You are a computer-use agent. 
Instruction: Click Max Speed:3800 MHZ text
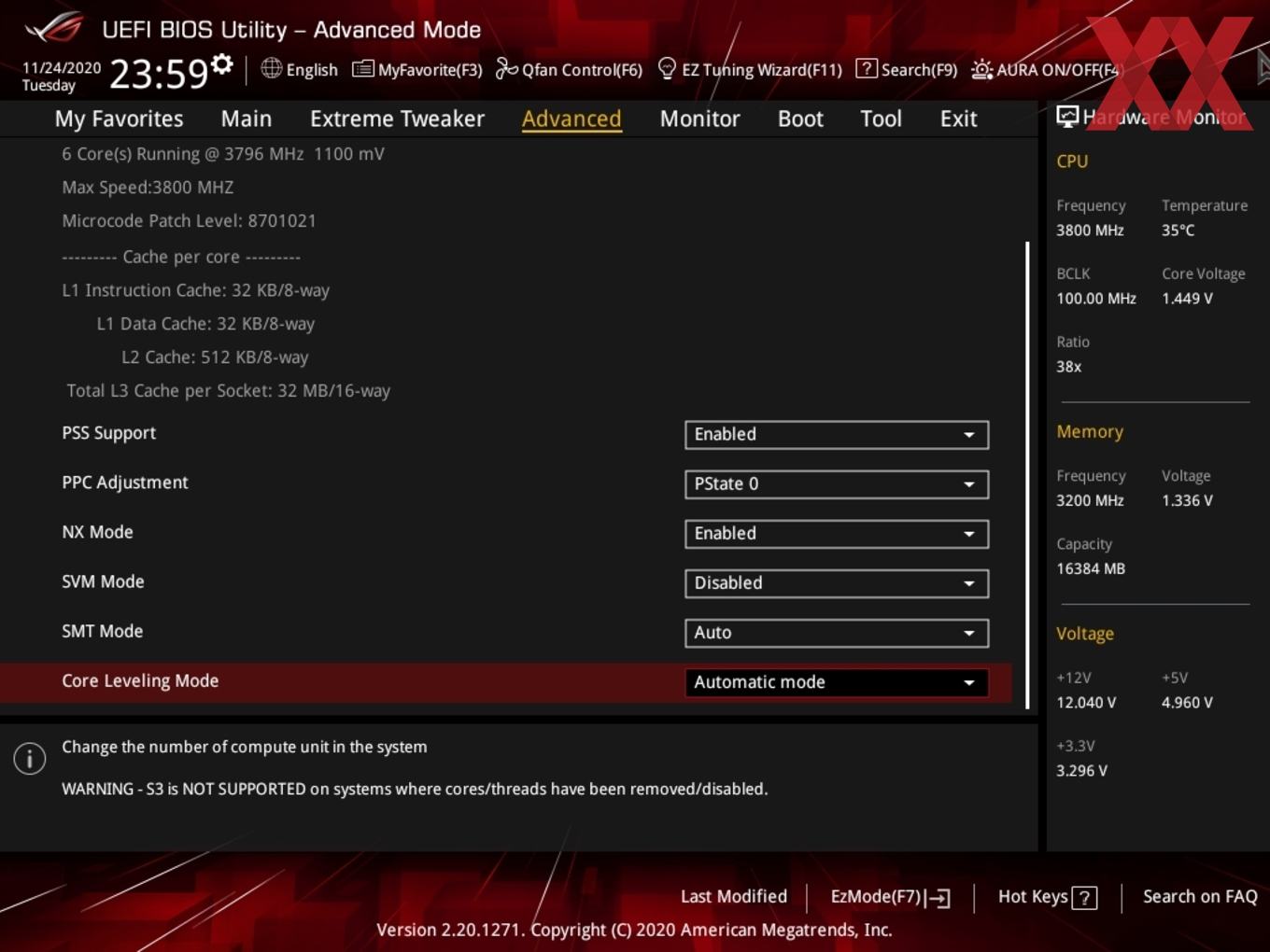coord(148,188)
